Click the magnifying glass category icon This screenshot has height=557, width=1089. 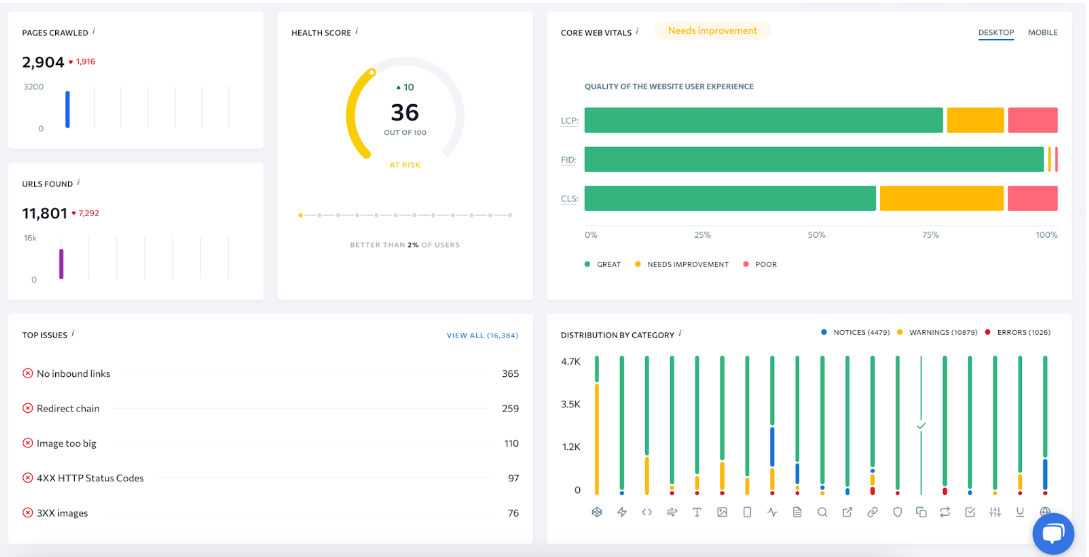pos(822,512)
